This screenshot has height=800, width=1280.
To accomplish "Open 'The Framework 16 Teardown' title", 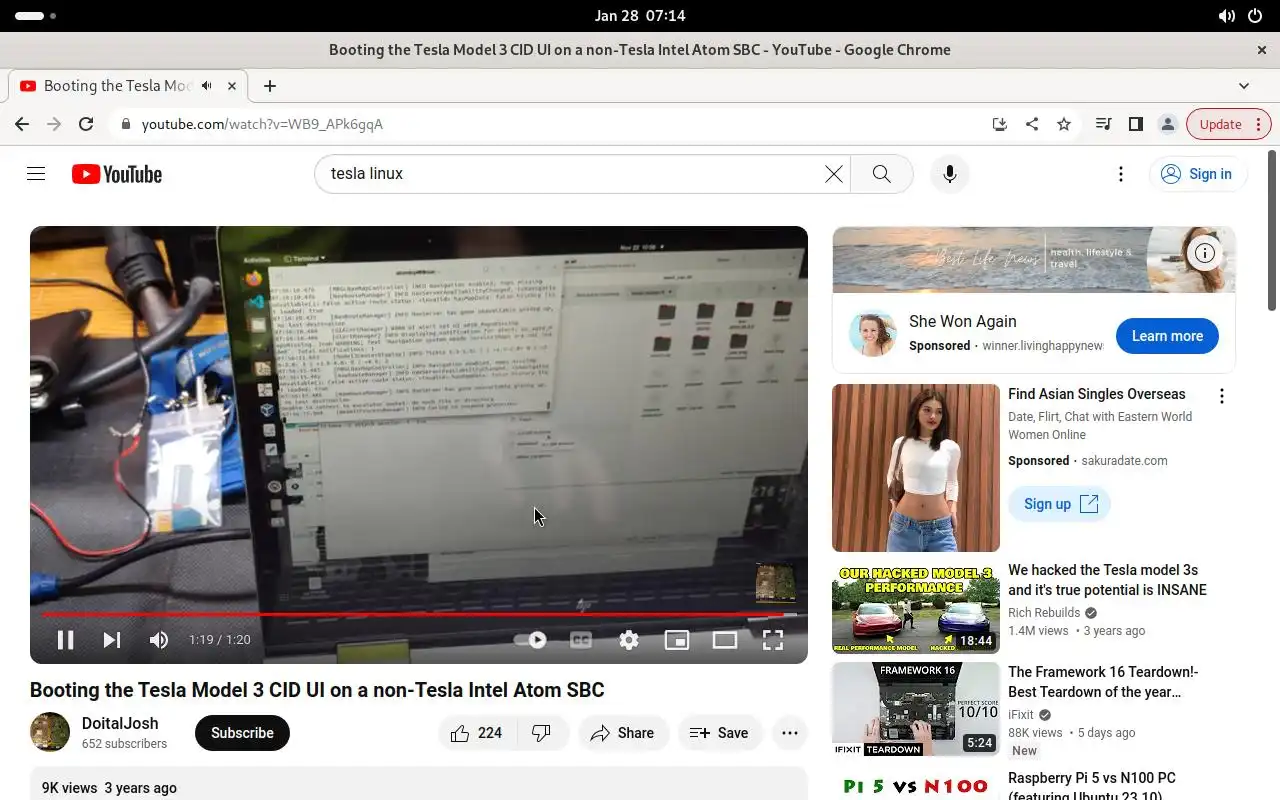I will coord(1103,682).
